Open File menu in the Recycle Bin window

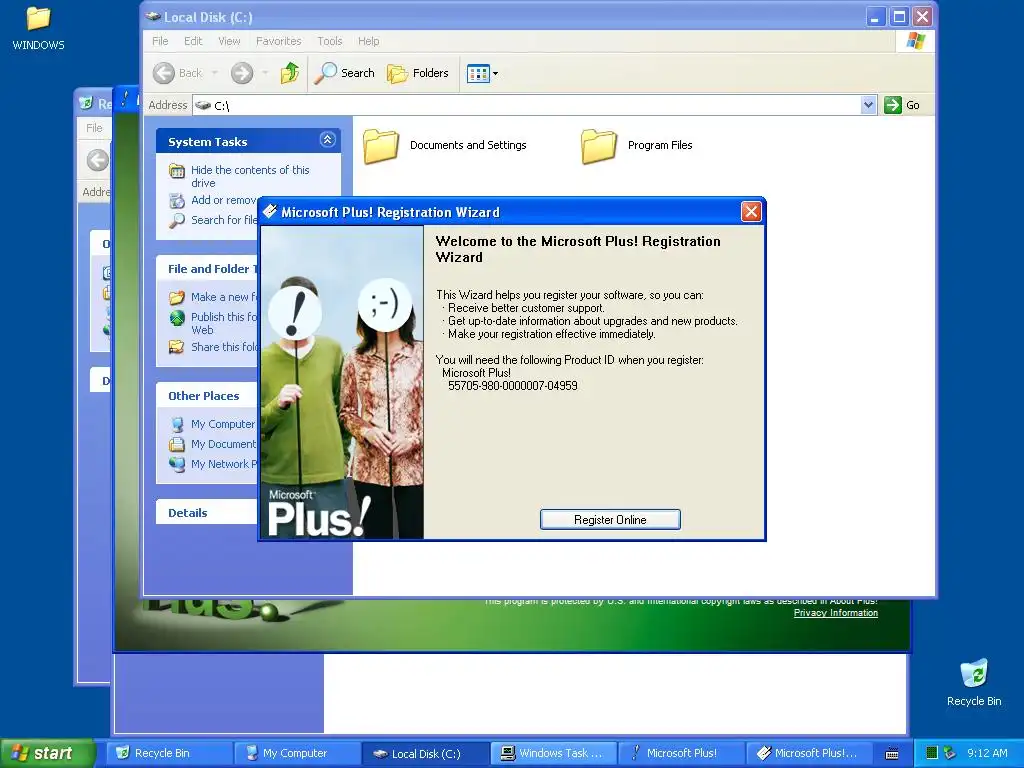(94, 128)
